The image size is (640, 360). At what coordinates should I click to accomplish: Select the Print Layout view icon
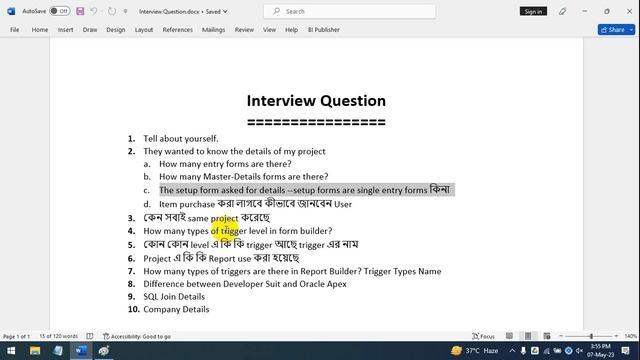(528, 336)
